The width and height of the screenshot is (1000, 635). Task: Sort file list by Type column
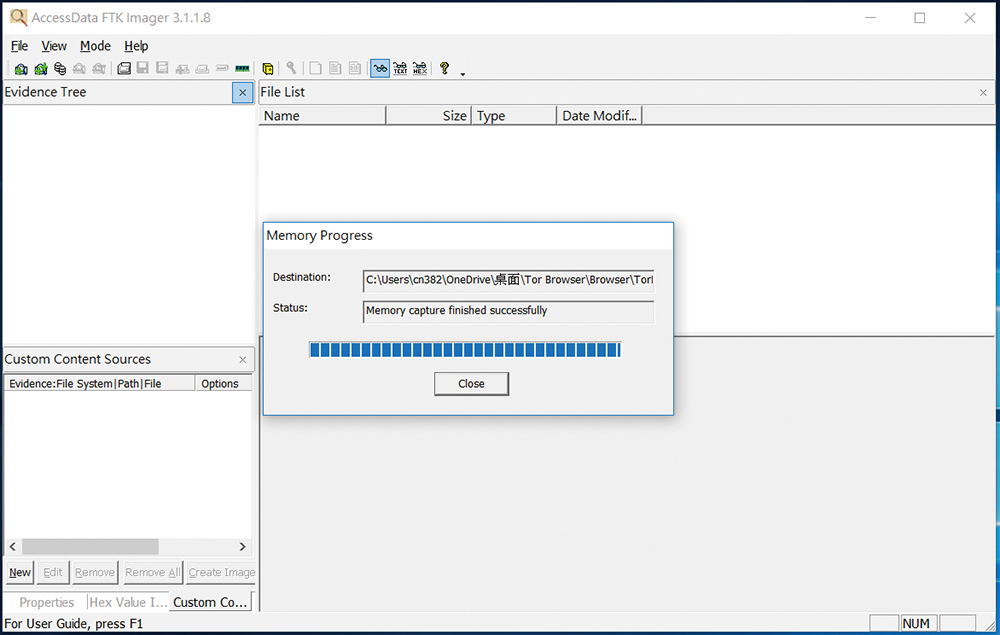point(514,116)
